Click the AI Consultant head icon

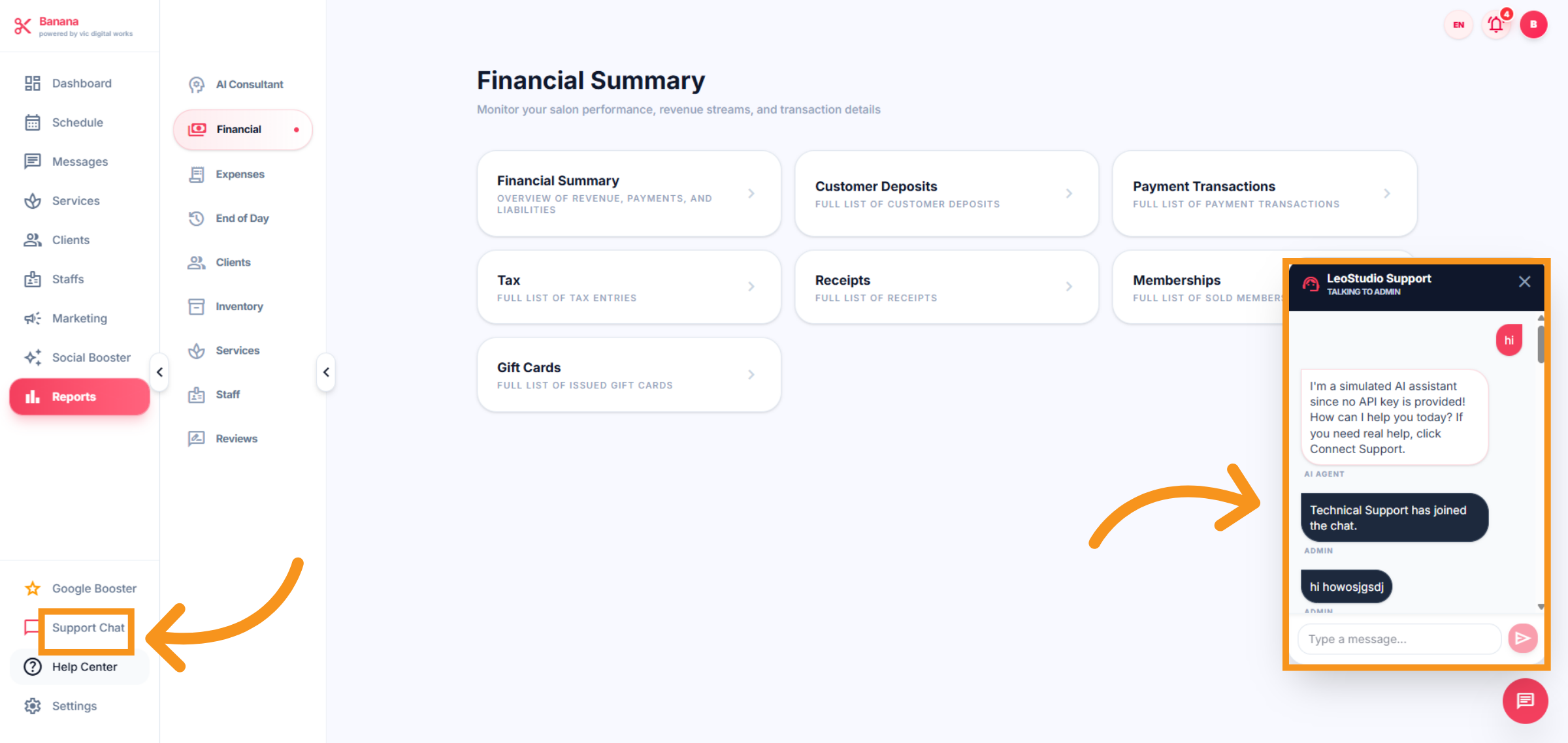click(196, 84)
